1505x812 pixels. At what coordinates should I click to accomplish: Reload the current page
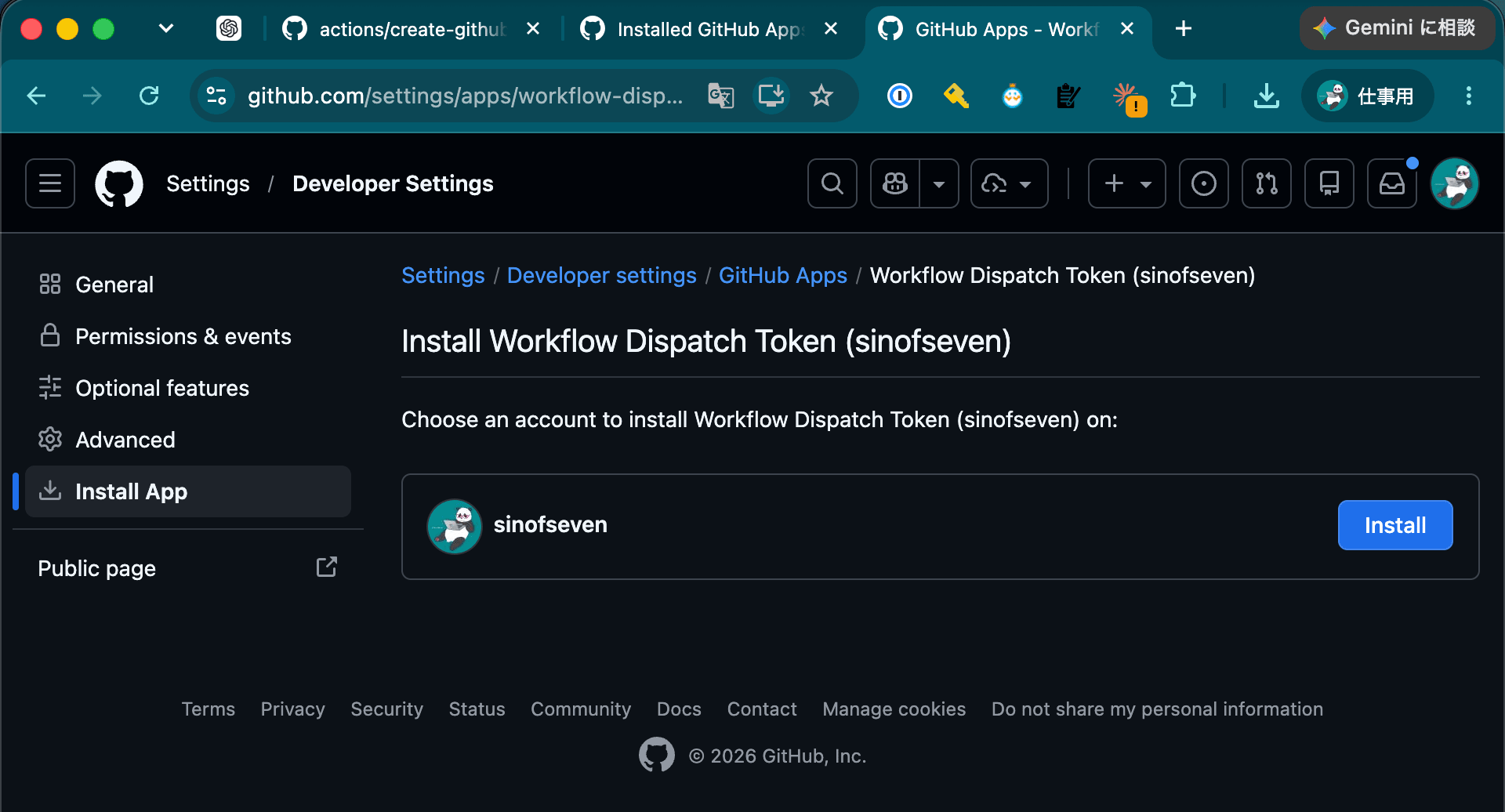pyautogui.click(x=149, y=96)
